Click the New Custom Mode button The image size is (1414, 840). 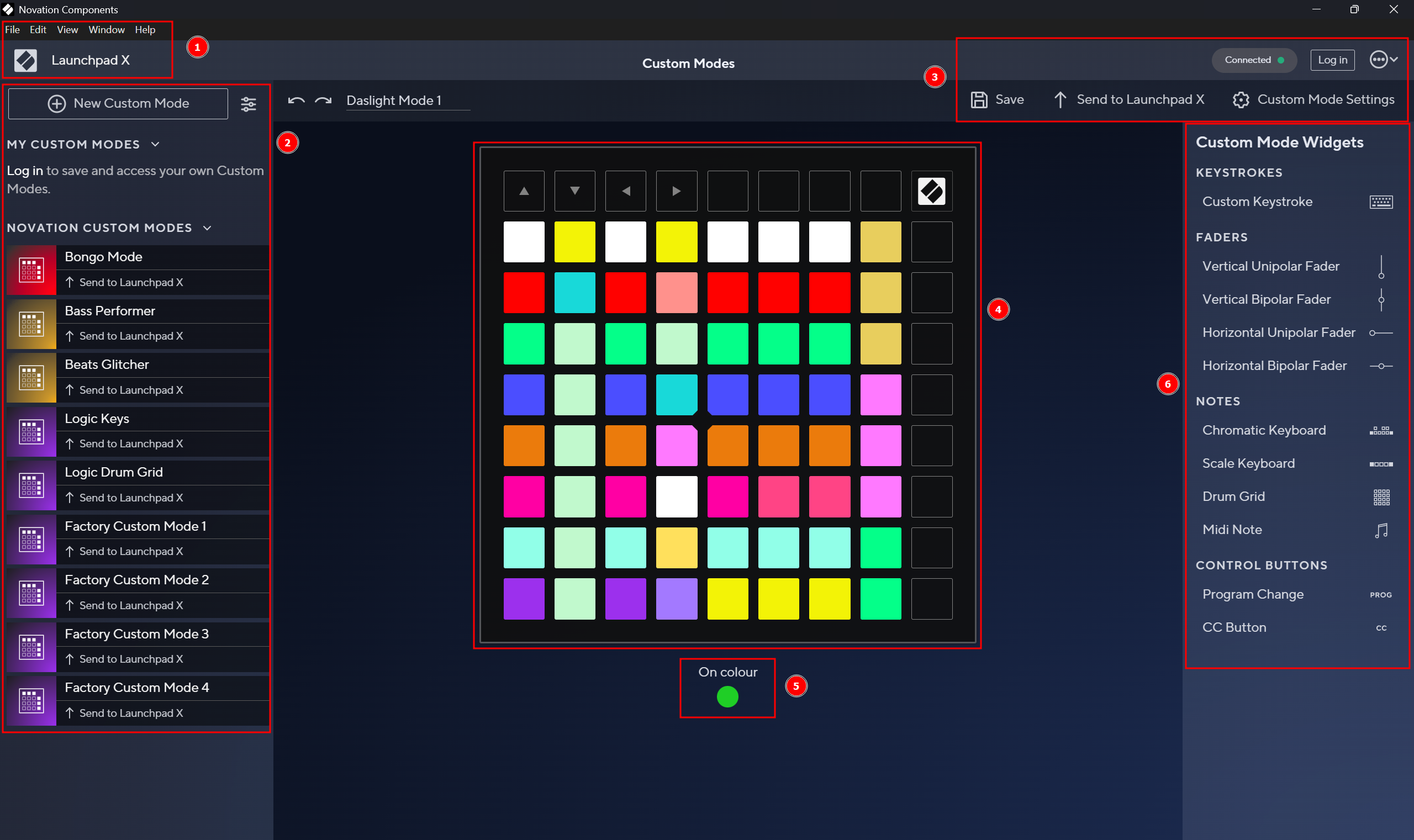tap(118, 104)
